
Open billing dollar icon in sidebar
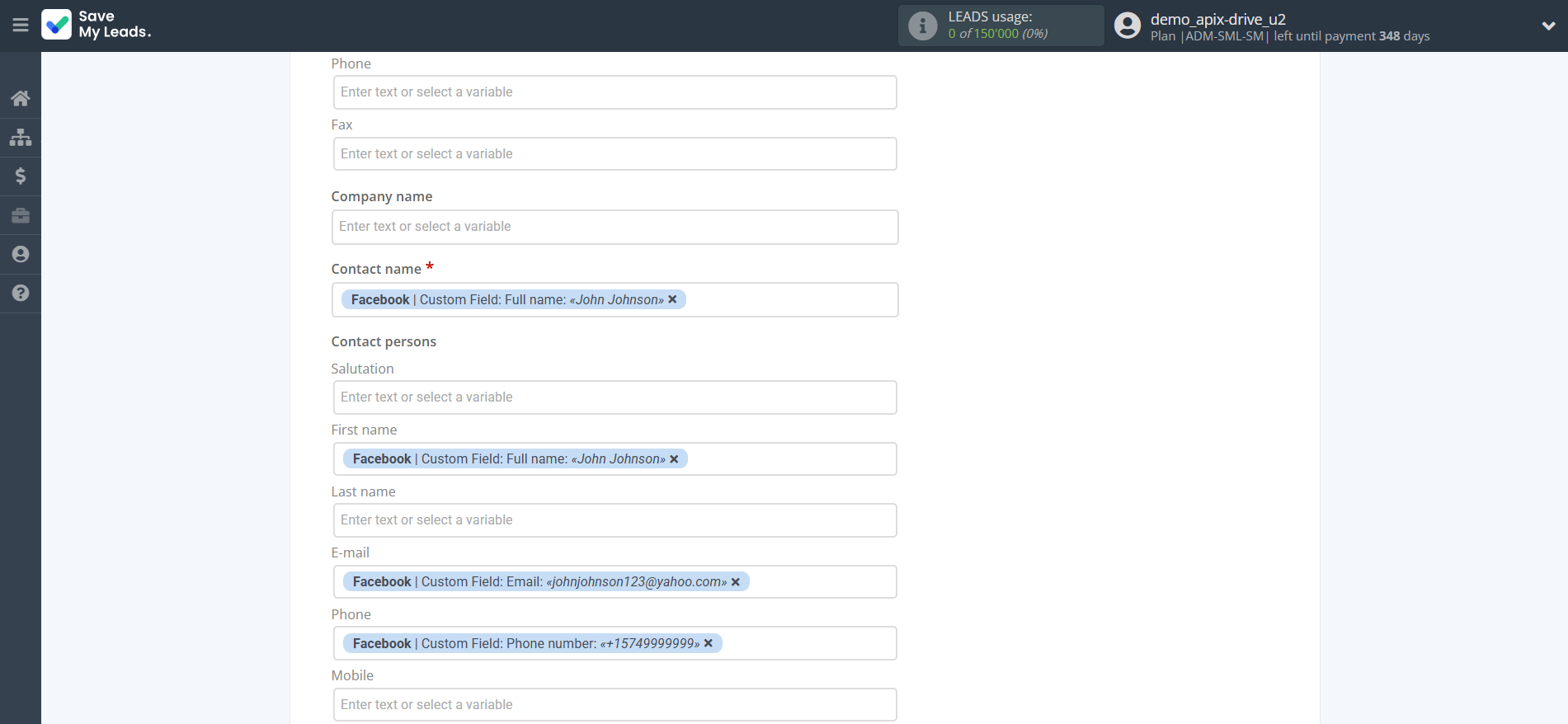click(21, 176)
